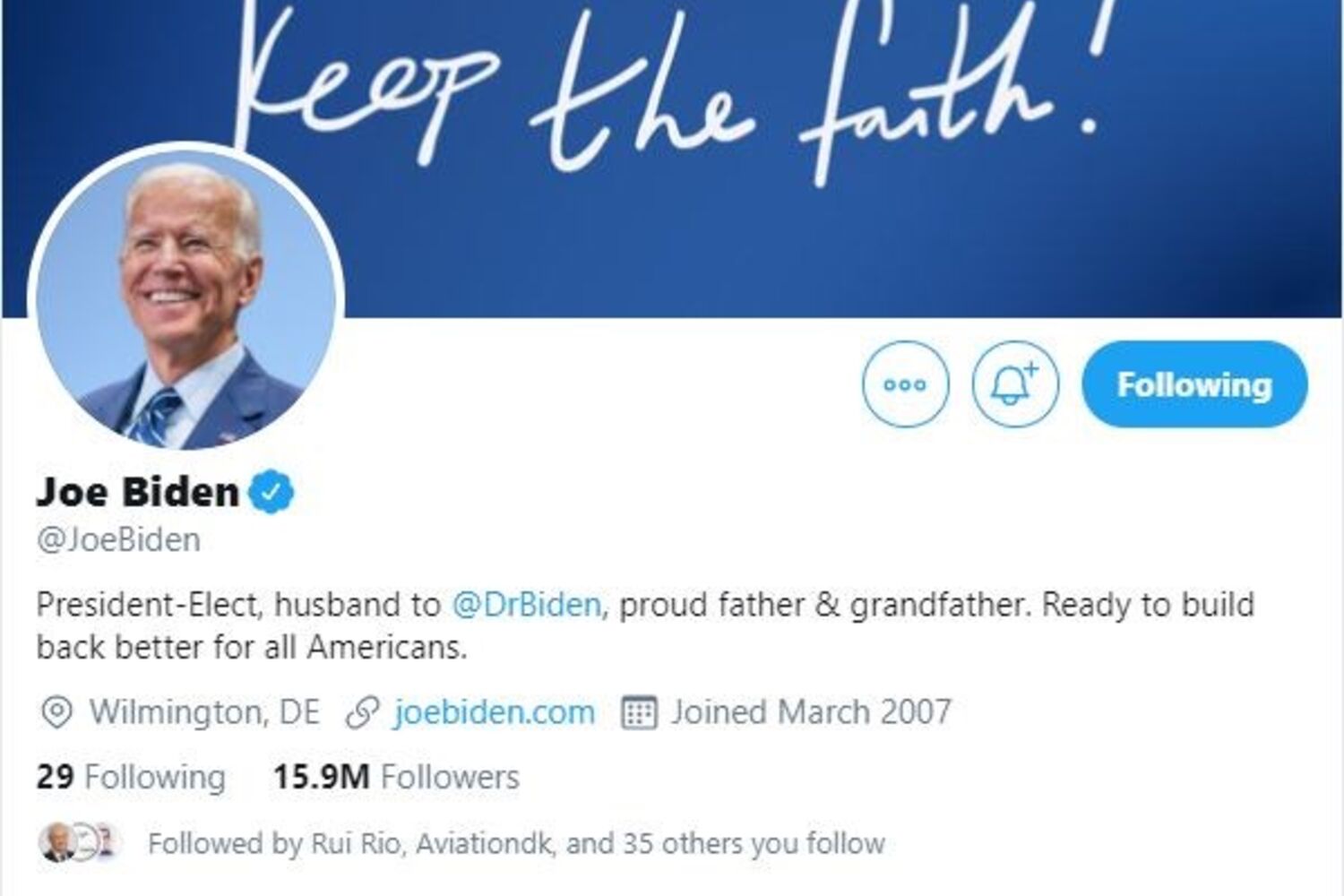Open the @DrBiden mention in the bio
This screenshot has height=896, width=1344.
[526, 605]
